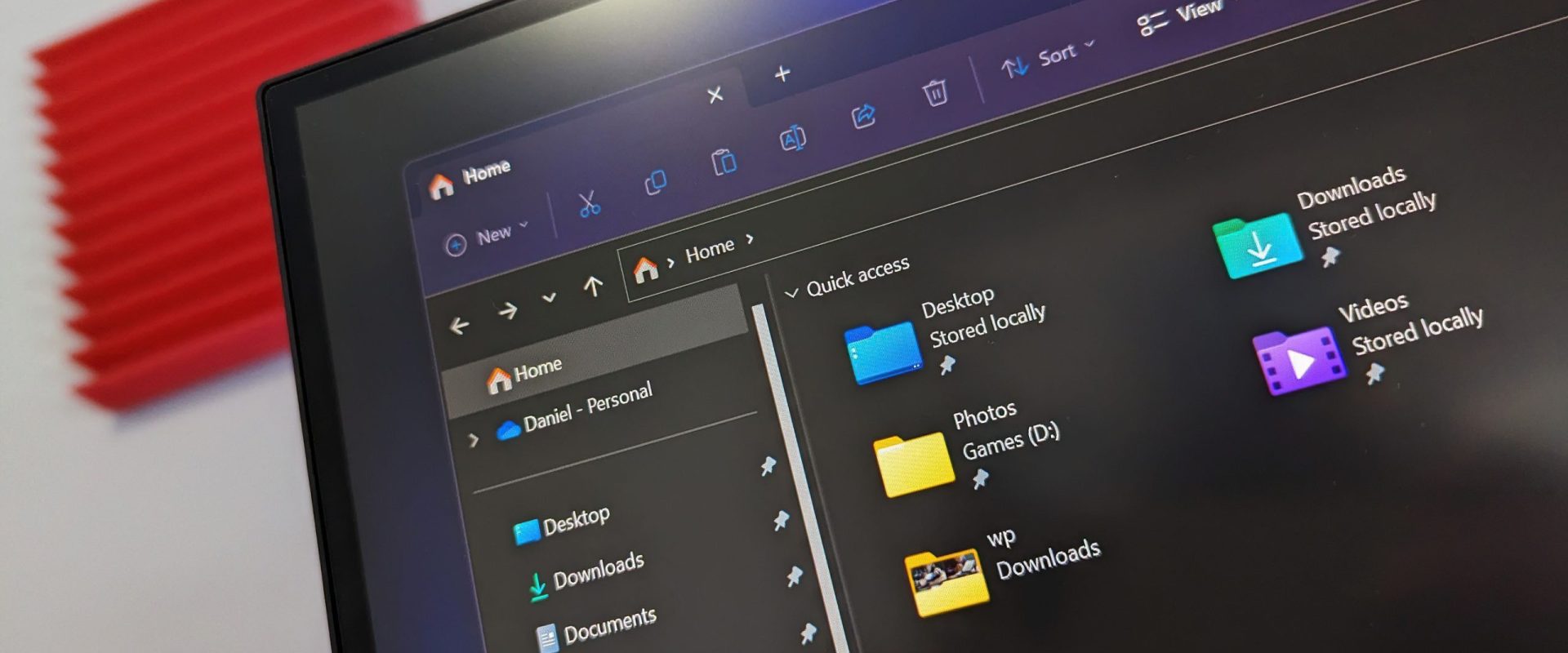This screenshot has height=653, width=1568.
Task: Click Home in the address bar breadcrumb
Action: [x=709, y=251]
